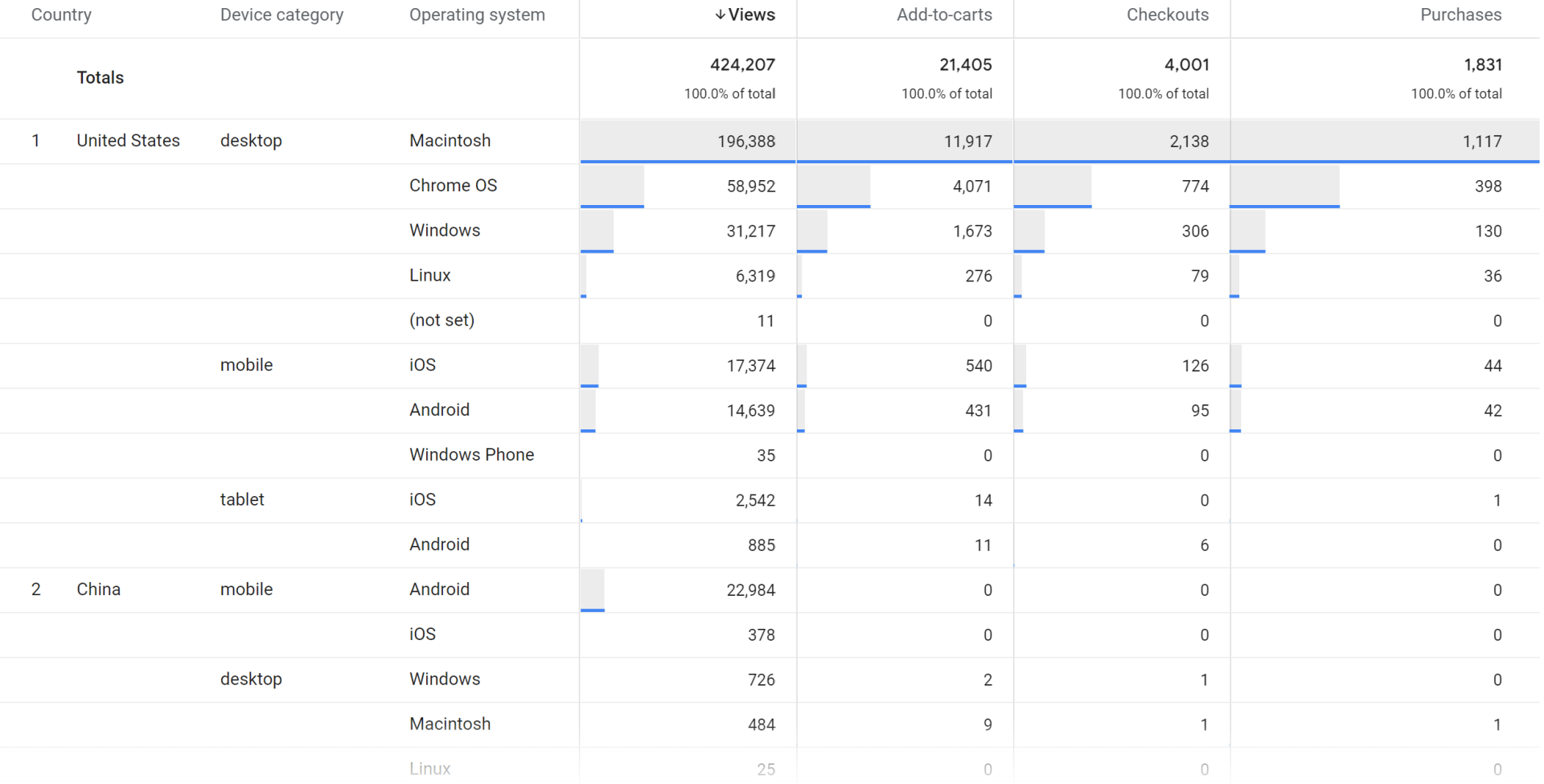The width and height of the screenshot is (1544, 784).
Task: Click the Operating system column header
Action: point(477,15)
